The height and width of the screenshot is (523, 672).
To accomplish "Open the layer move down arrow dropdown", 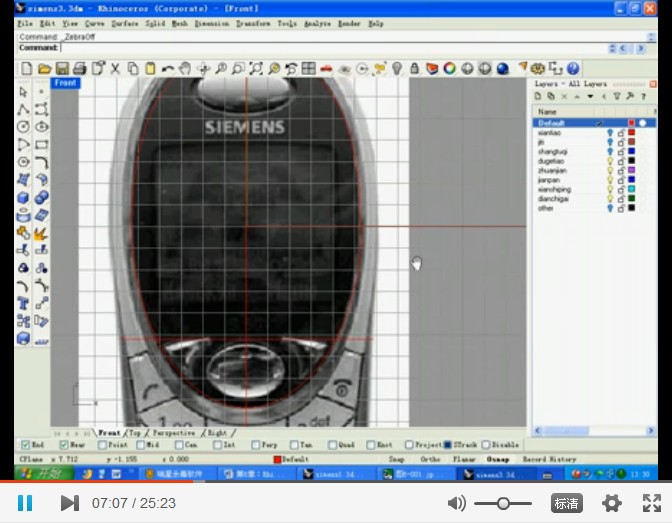I will click(x=591, y=96).
